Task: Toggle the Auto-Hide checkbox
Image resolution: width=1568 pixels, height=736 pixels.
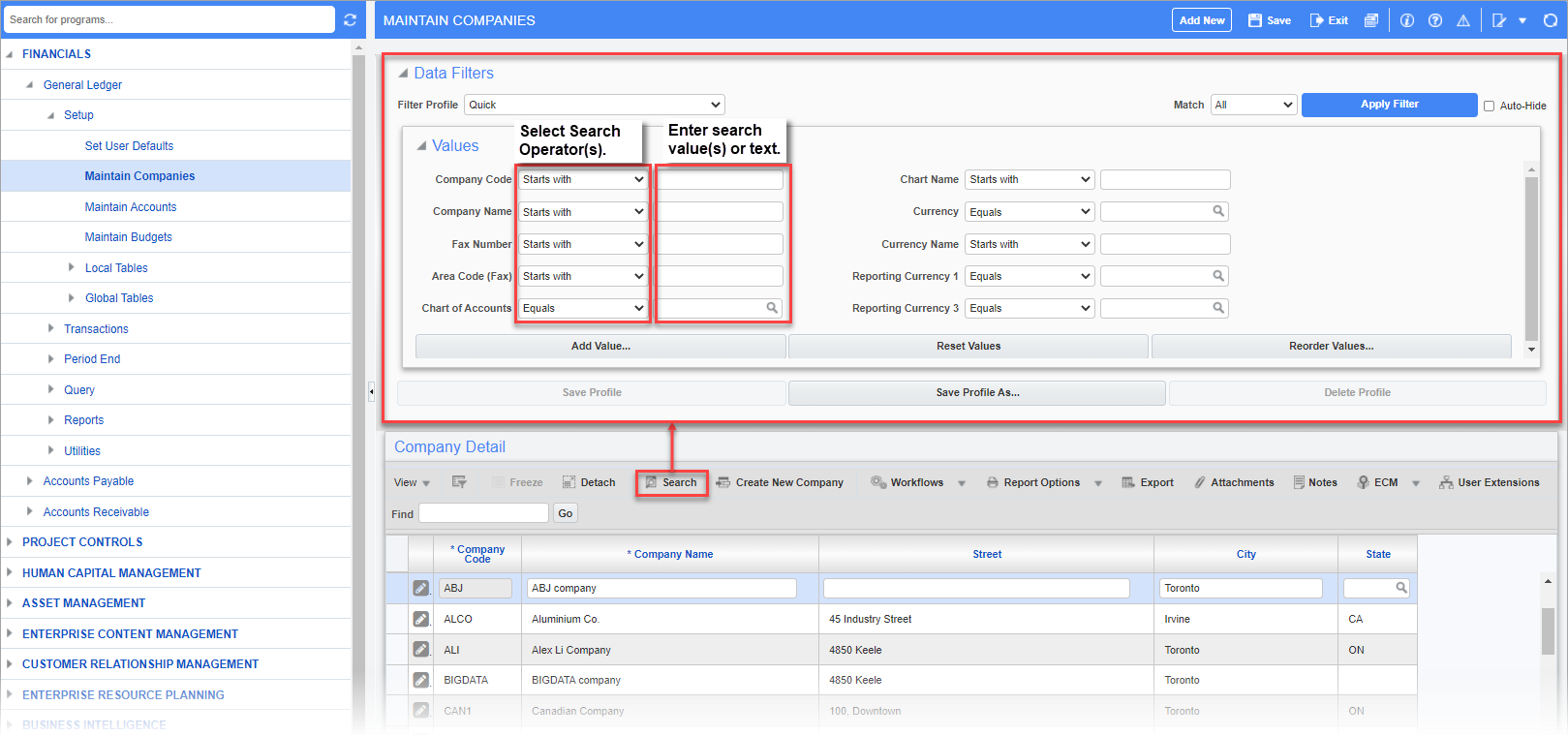Action: tap(1490, 106)
